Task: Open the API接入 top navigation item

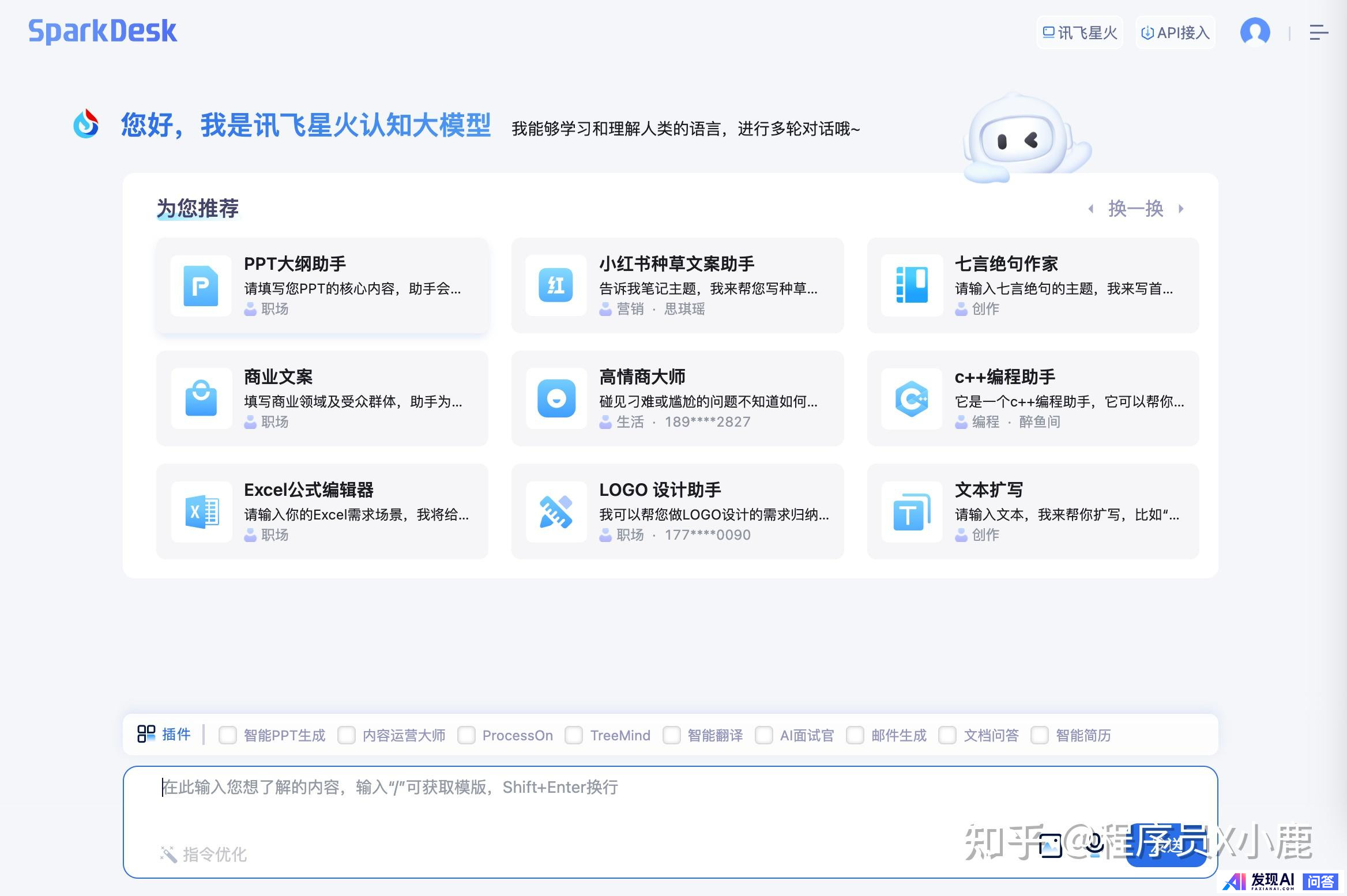Action: coord(1175,33)
